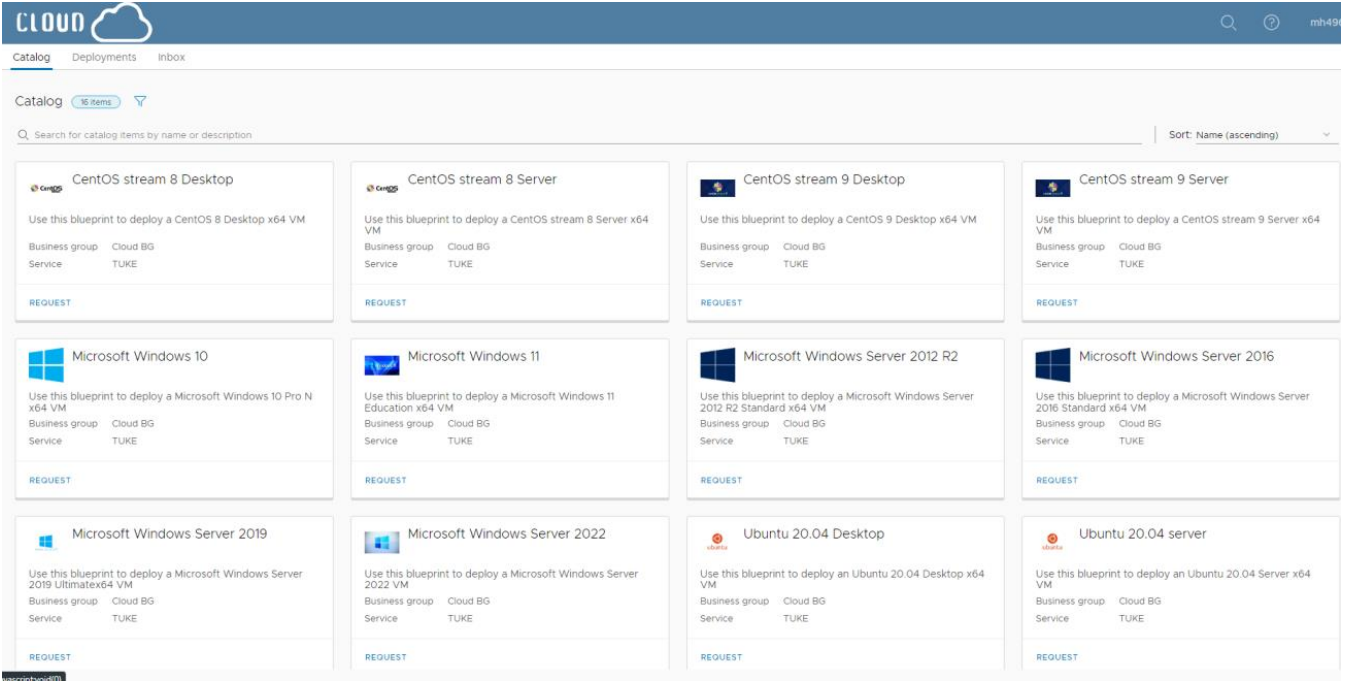This screenshot has width=1346, height=684.
Task: Open the mh49 user account menu
Action: [1327, 23]
